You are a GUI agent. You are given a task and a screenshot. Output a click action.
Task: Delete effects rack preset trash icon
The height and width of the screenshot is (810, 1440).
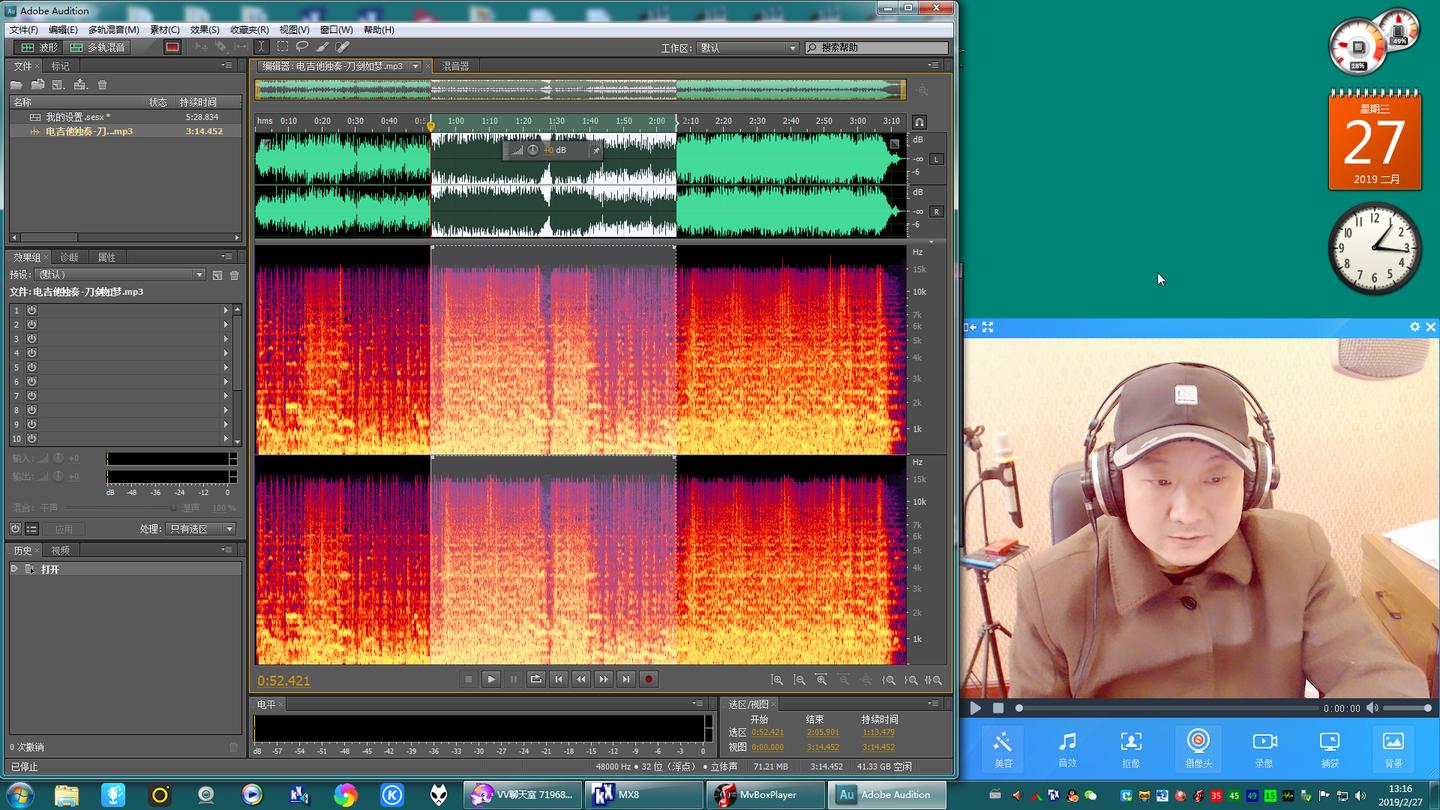(235, 275)
